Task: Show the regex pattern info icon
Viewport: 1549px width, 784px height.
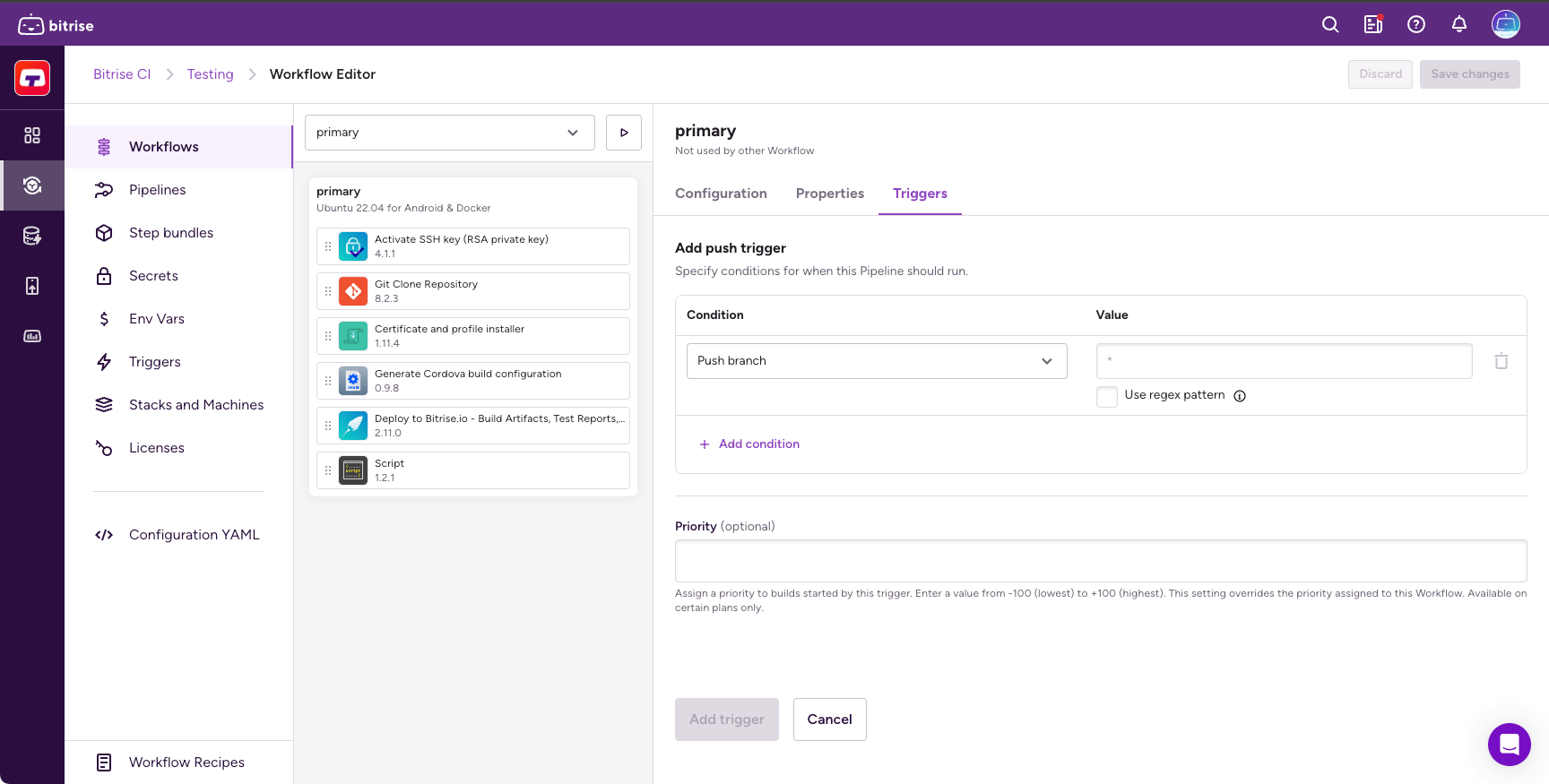Action: (x=1240, y=396)
